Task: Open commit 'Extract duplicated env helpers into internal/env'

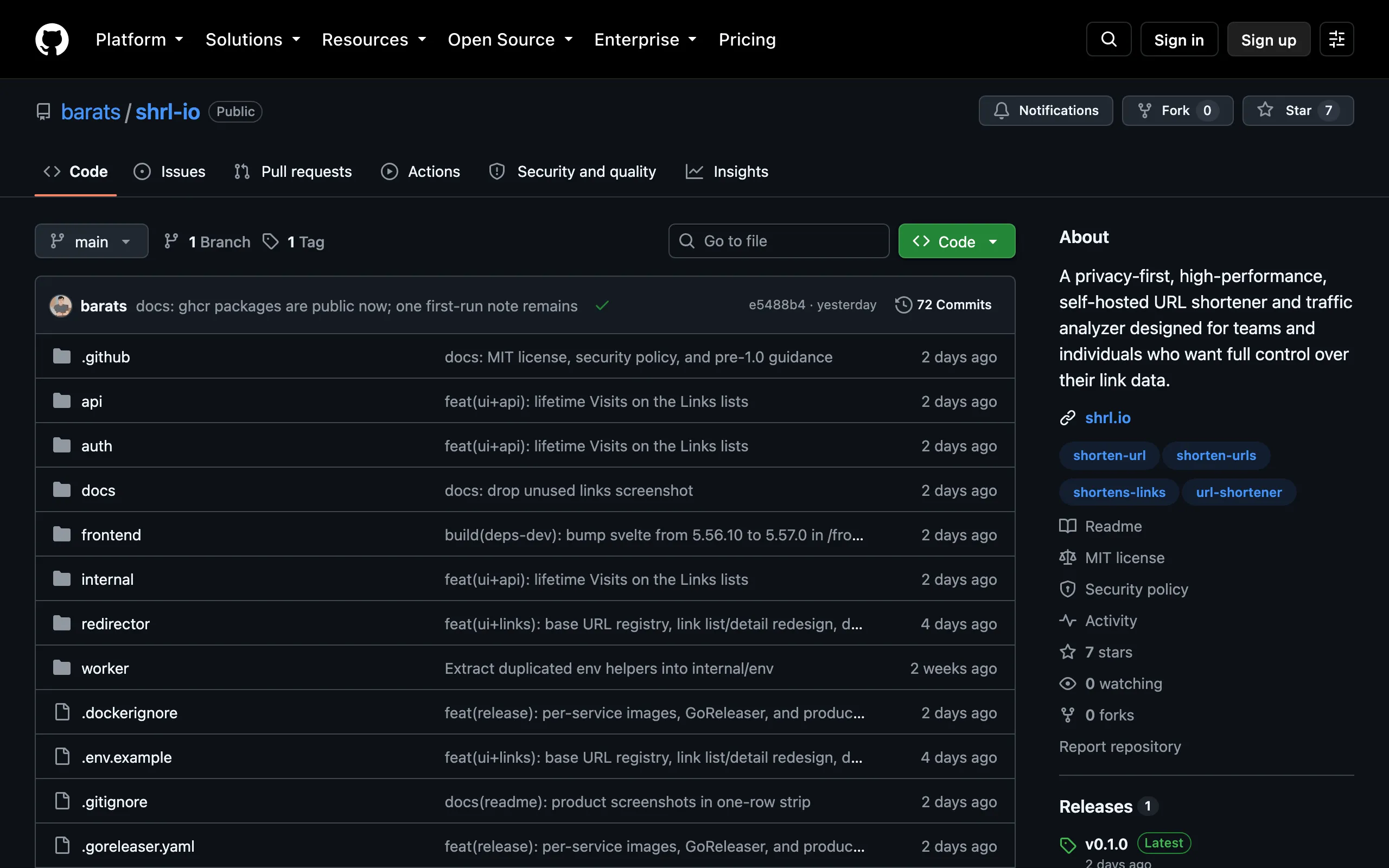Action: (609, 668)
